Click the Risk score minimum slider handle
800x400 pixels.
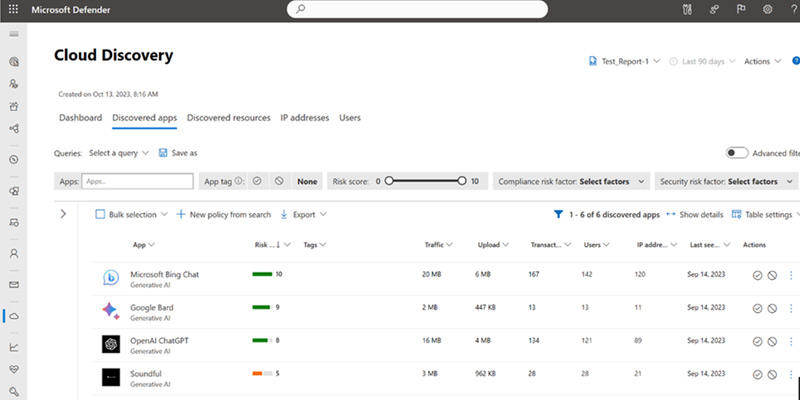point(389,181)
